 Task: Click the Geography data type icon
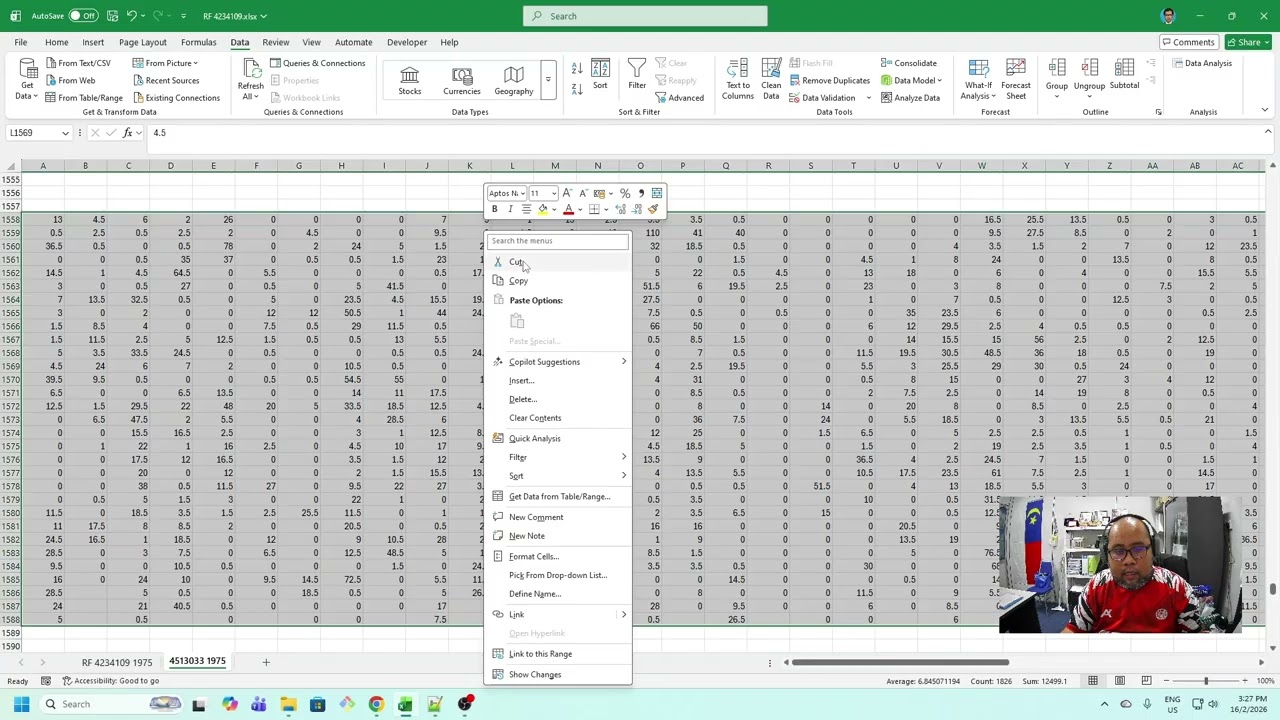pyautogui.click(x=513, y=81)
